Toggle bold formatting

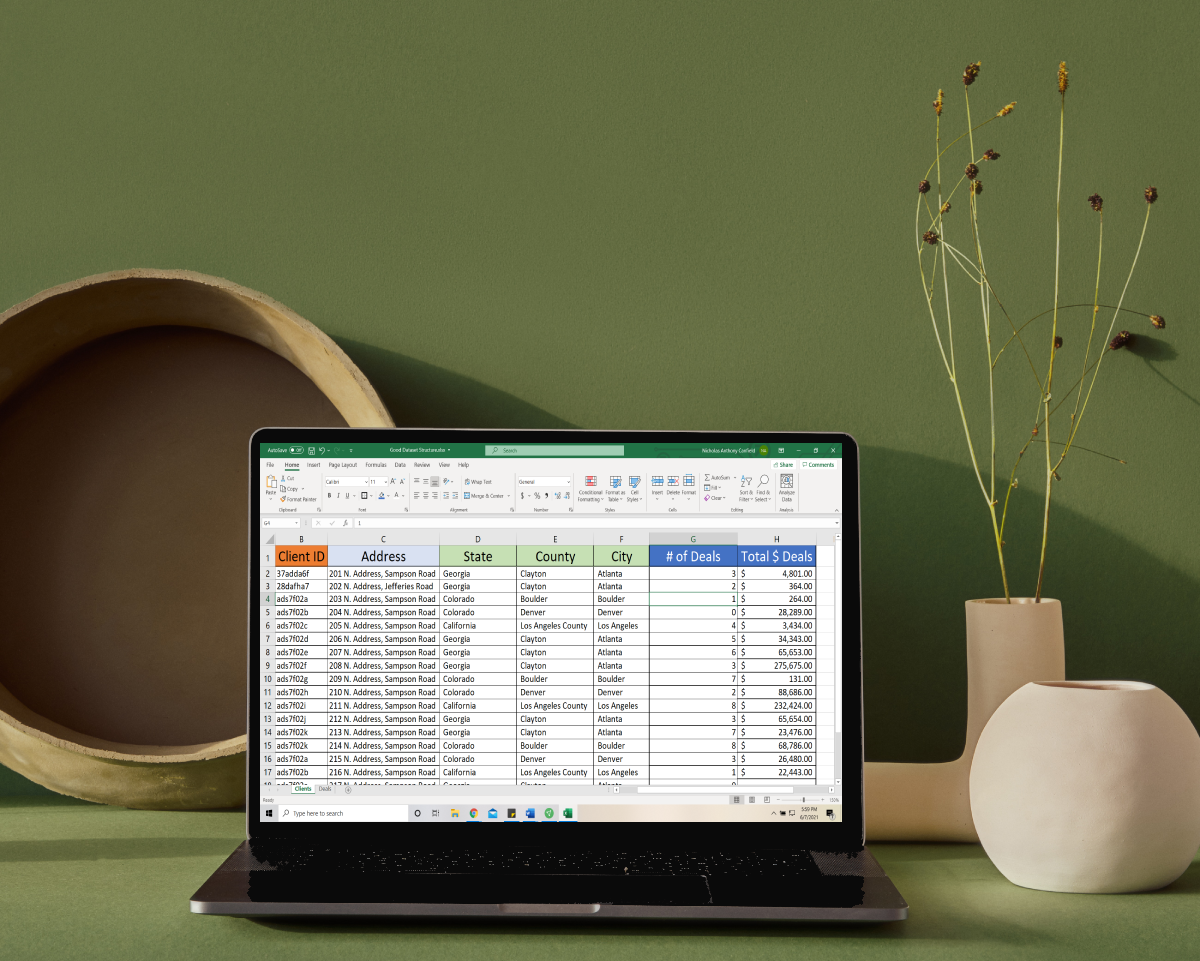point(329,495)
